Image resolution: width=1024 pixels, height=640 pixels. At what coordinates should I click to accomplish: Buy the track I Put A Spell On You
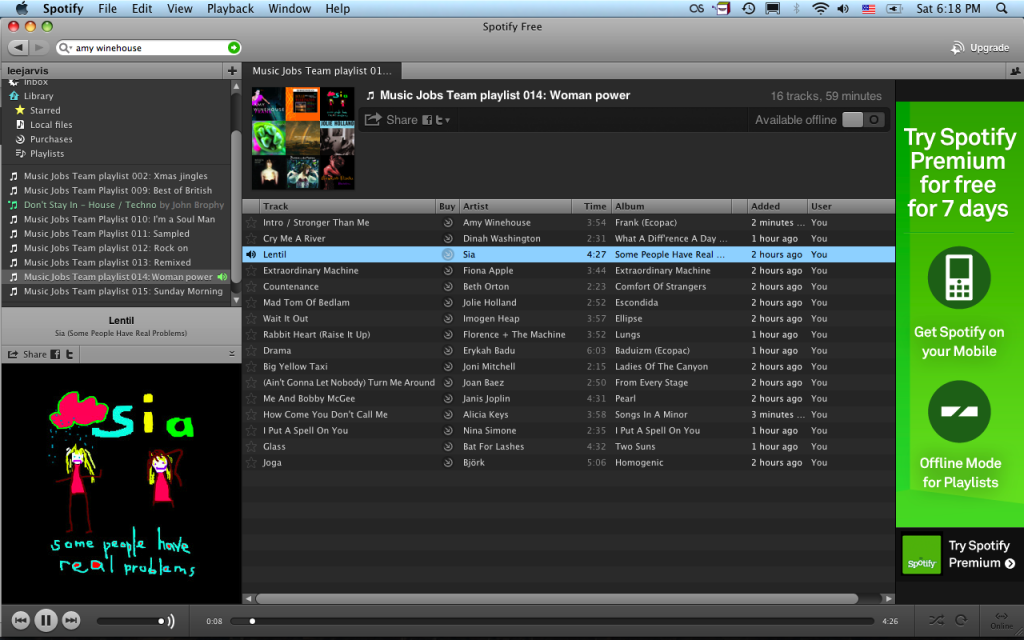click(448, 430)
